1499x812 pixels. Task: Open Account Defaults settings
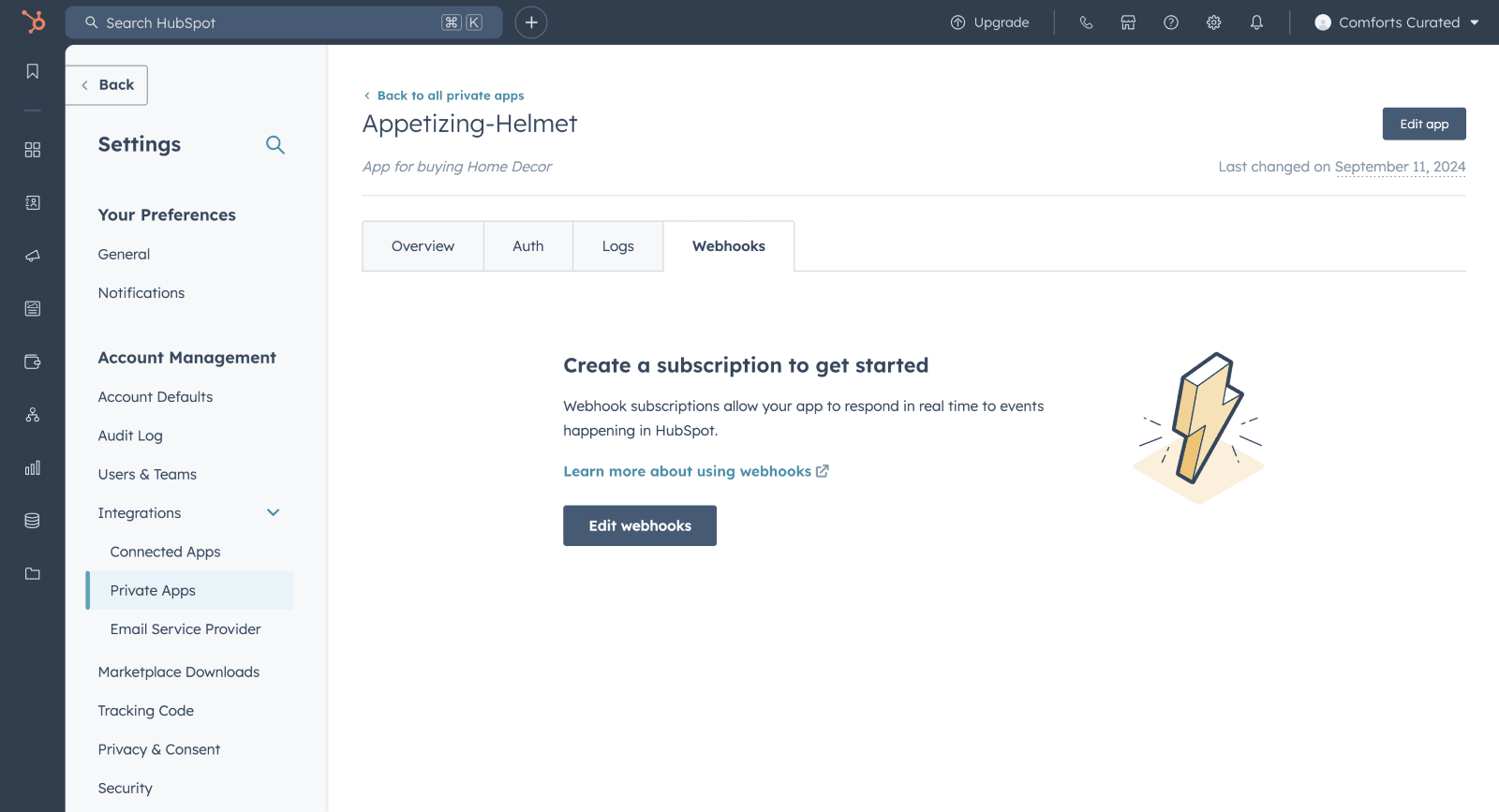[x=156, y=397]
